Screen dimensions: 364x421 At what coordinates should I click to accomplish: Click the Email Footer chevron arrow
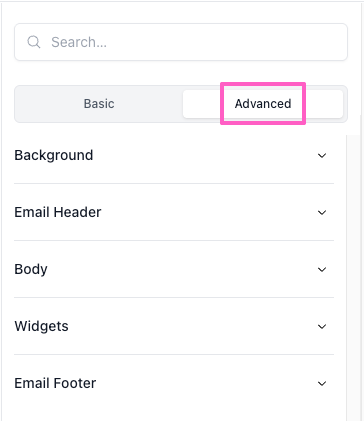click(x=322, y=383)
